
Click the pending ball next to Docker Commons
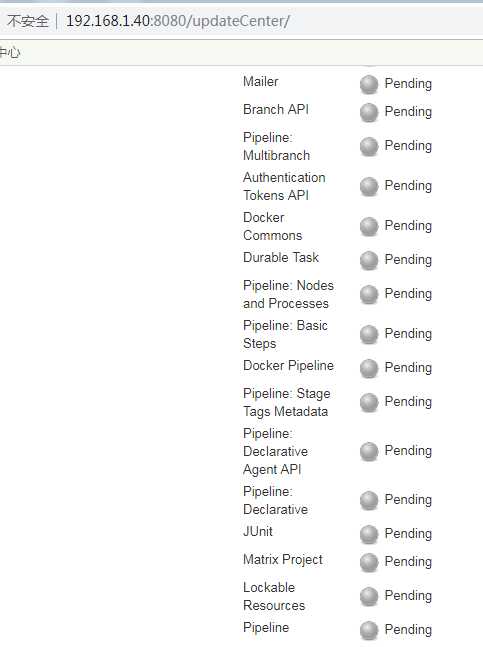[369, 227]
